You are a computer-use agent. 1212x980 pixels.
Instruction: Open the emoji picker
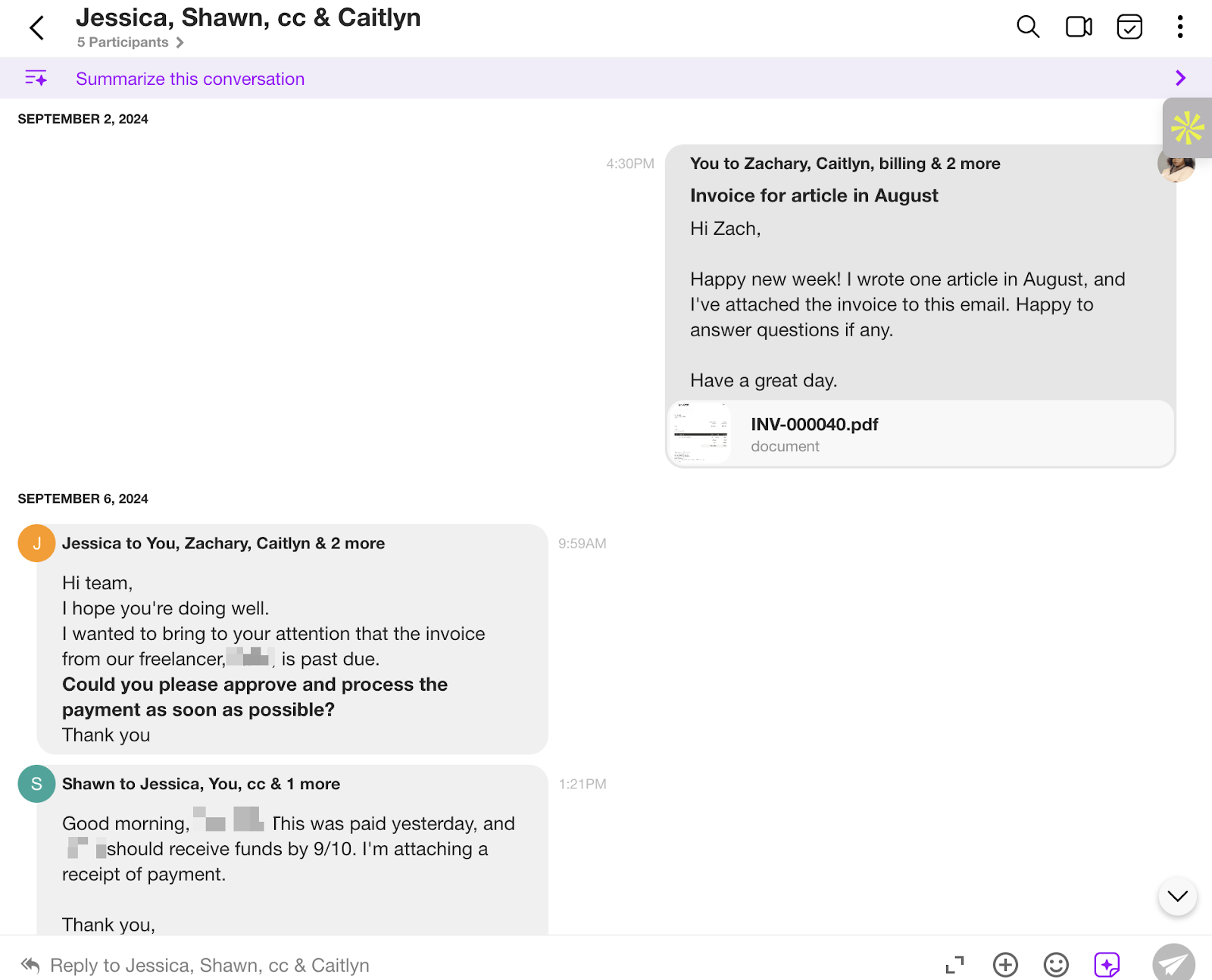[x=1056, y=964]
